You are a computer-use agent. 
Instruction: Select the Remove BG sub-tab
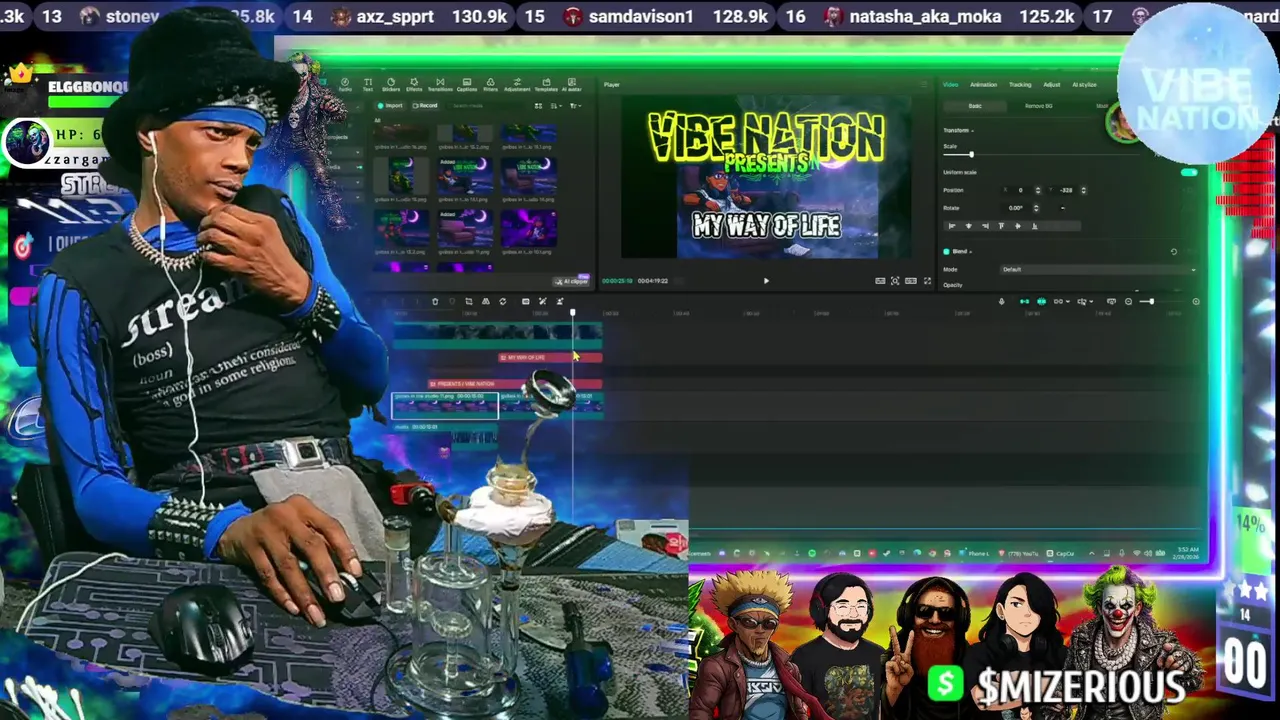(x=1039, y=106)
